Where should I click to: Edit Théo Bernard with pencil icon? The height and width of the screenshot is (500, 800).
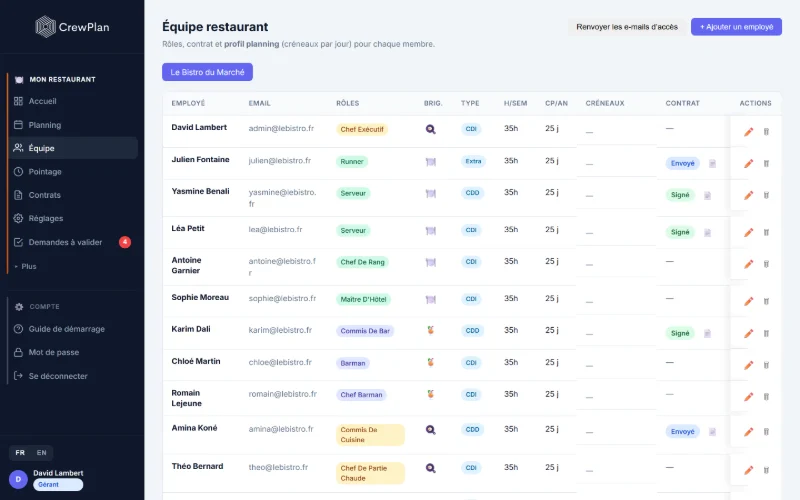click(x=748, y=470)
